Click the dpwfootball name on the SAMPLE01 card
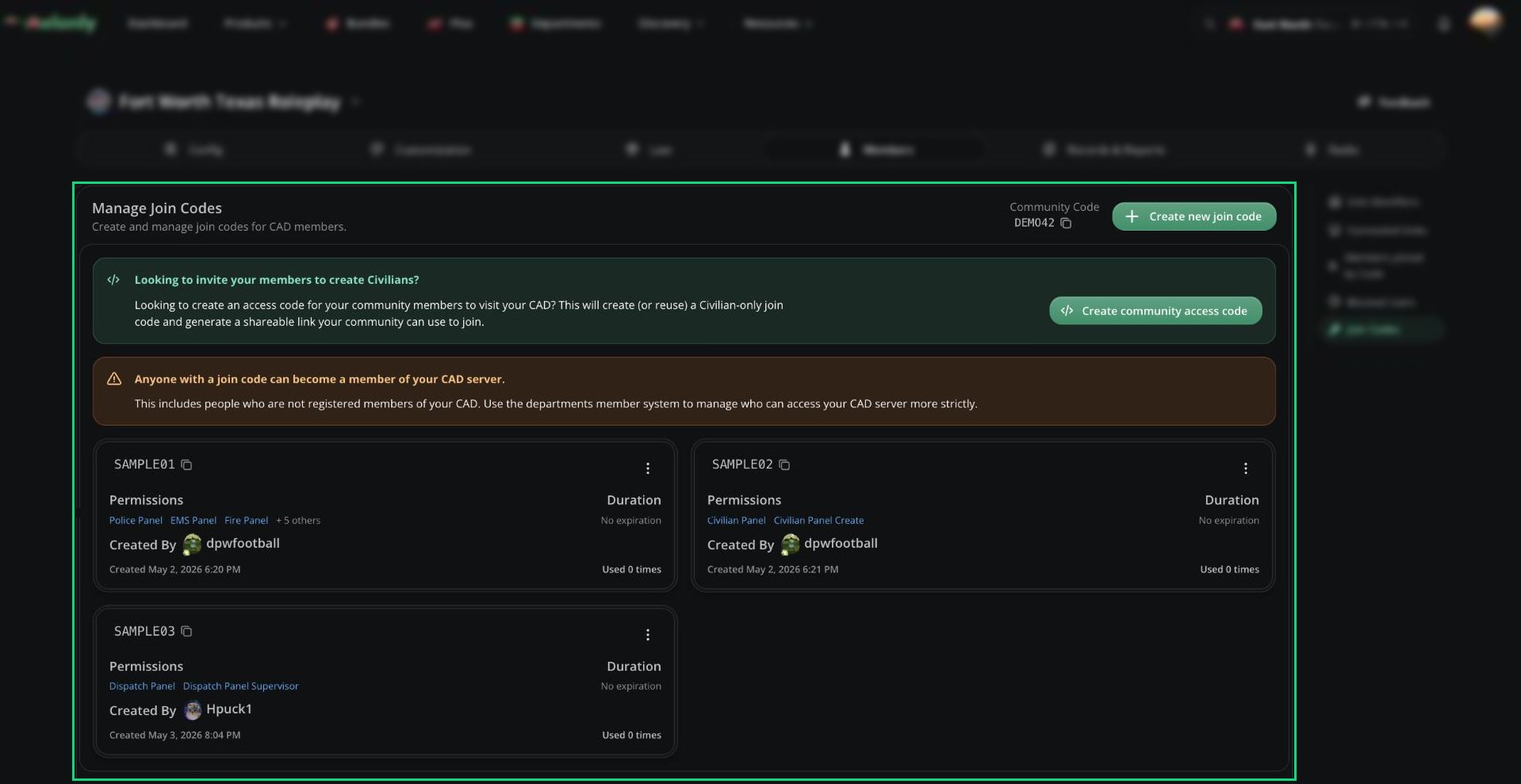 (x=243, y=543)
